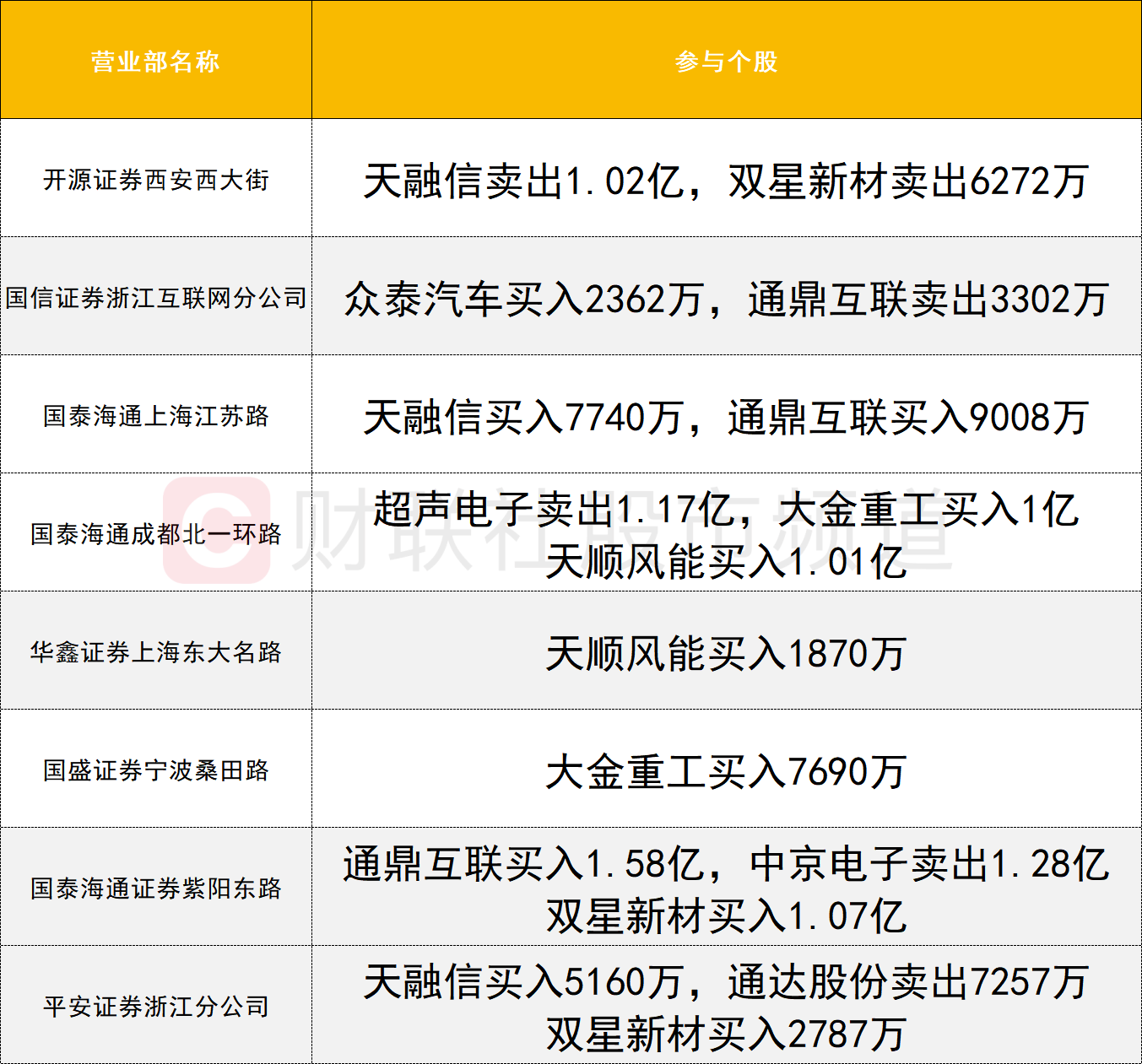The image size is (1142, 1064).
Task: Click the text 天顺风能买入1870万
Action: 727,653
